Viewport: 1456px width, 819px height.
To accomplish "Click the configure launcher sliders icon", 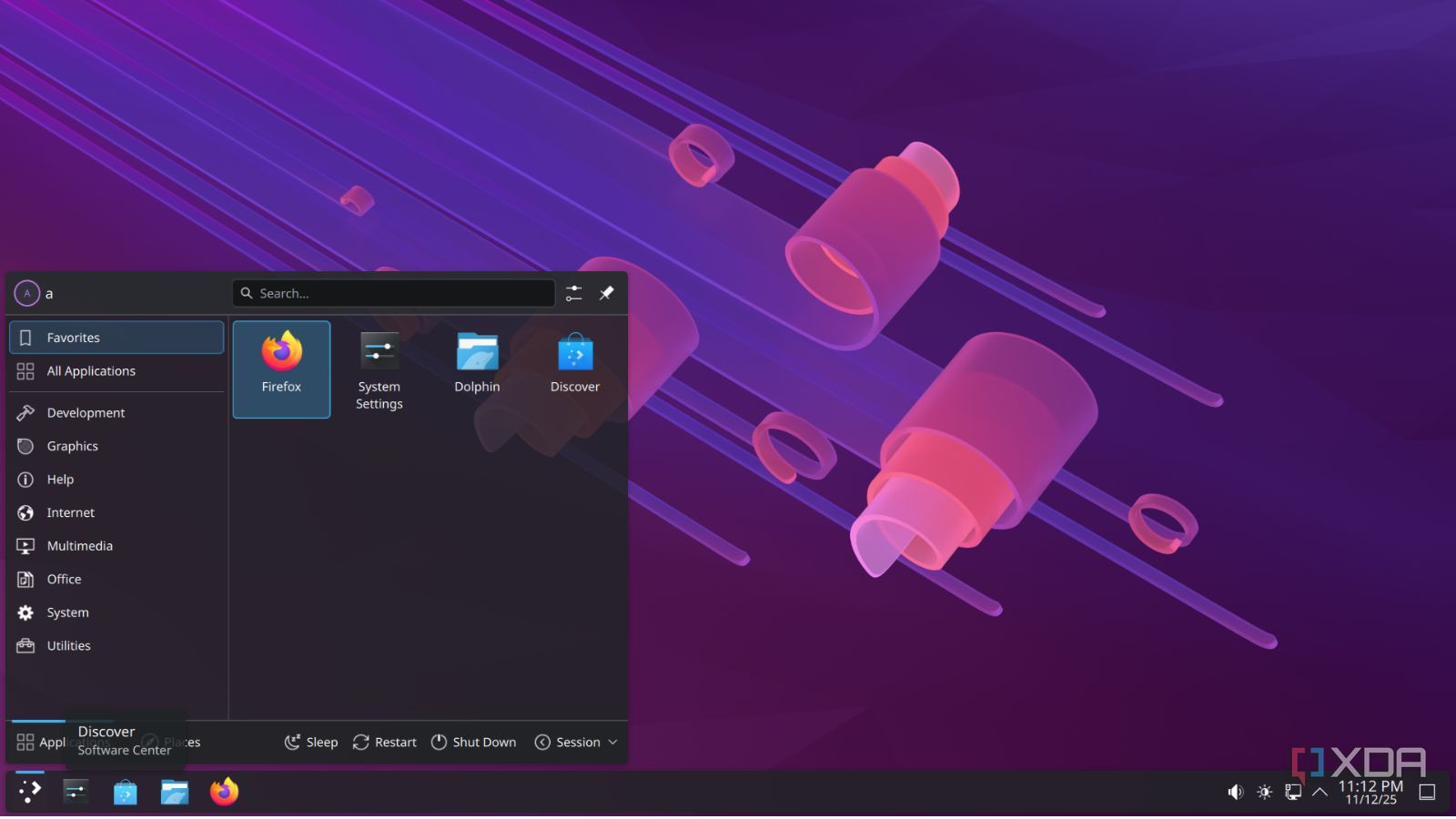I will [573, 293].
